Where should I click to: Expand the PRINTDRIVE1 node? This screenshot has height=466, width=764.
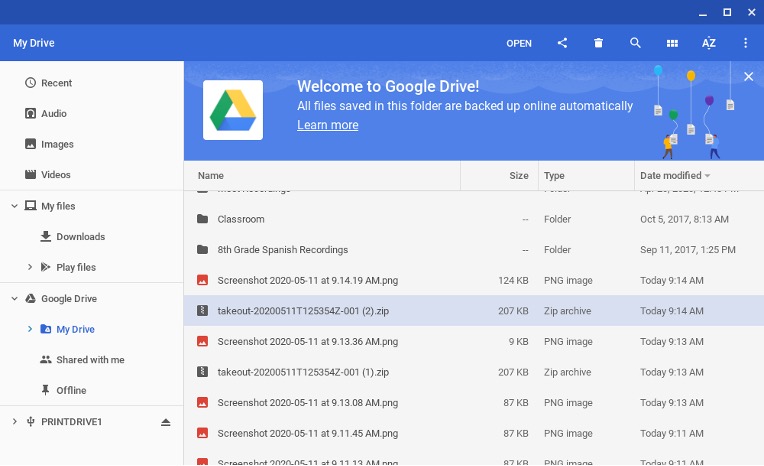[15, 422]
